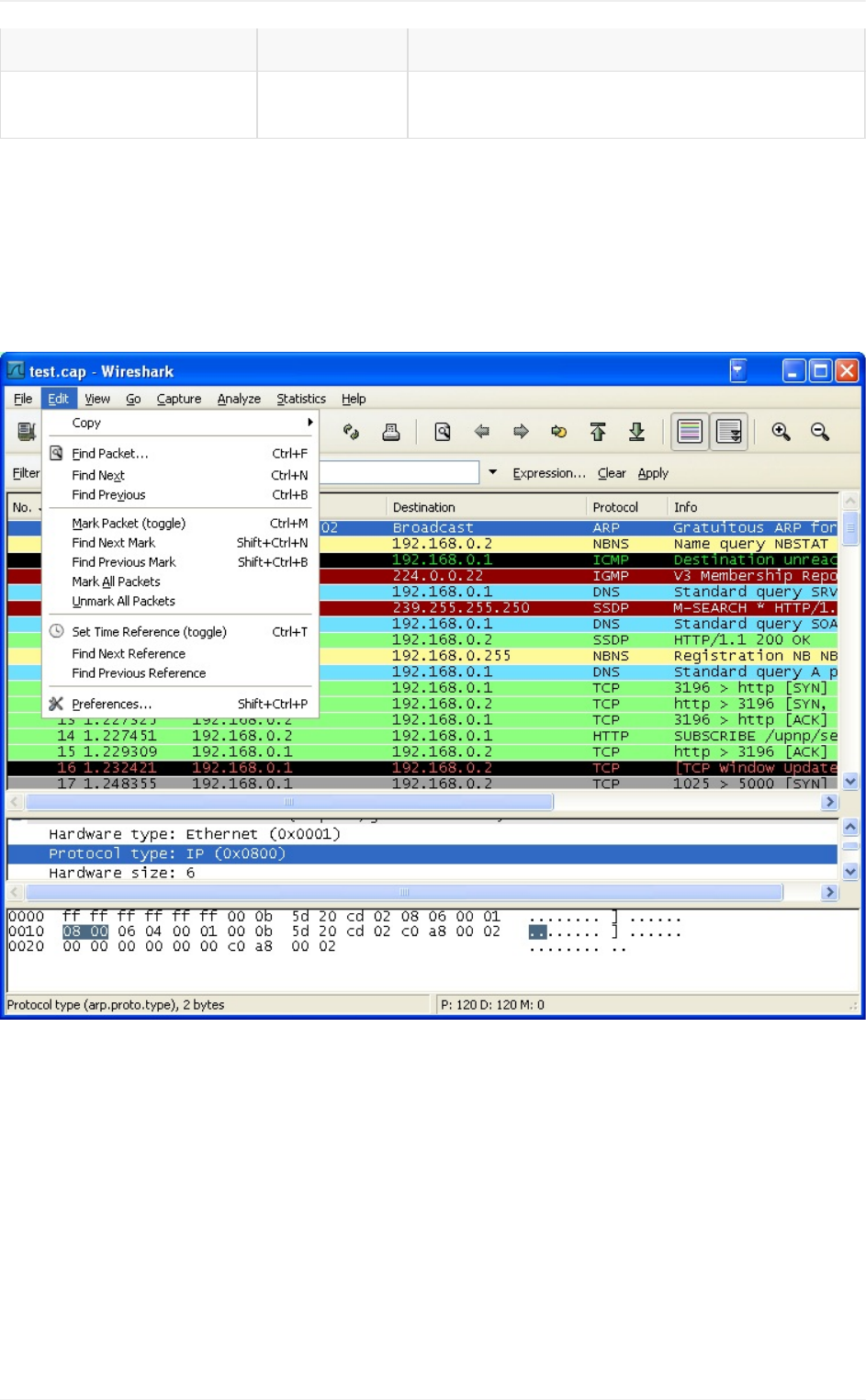Click packet details scrollbar down arrow
Screen dimensions: 866x1400
click(850, 872)
